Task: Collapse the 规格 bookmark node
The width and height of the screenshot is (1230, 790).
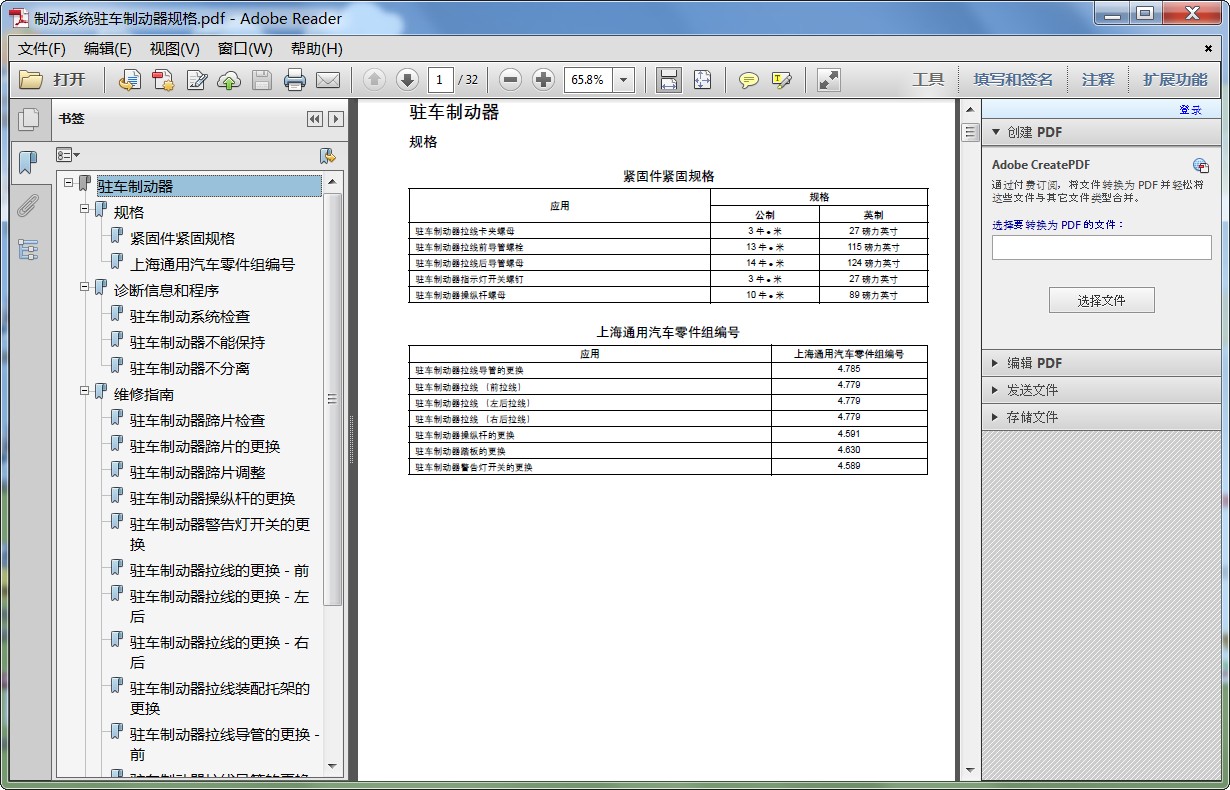Action: coord(85,210)
